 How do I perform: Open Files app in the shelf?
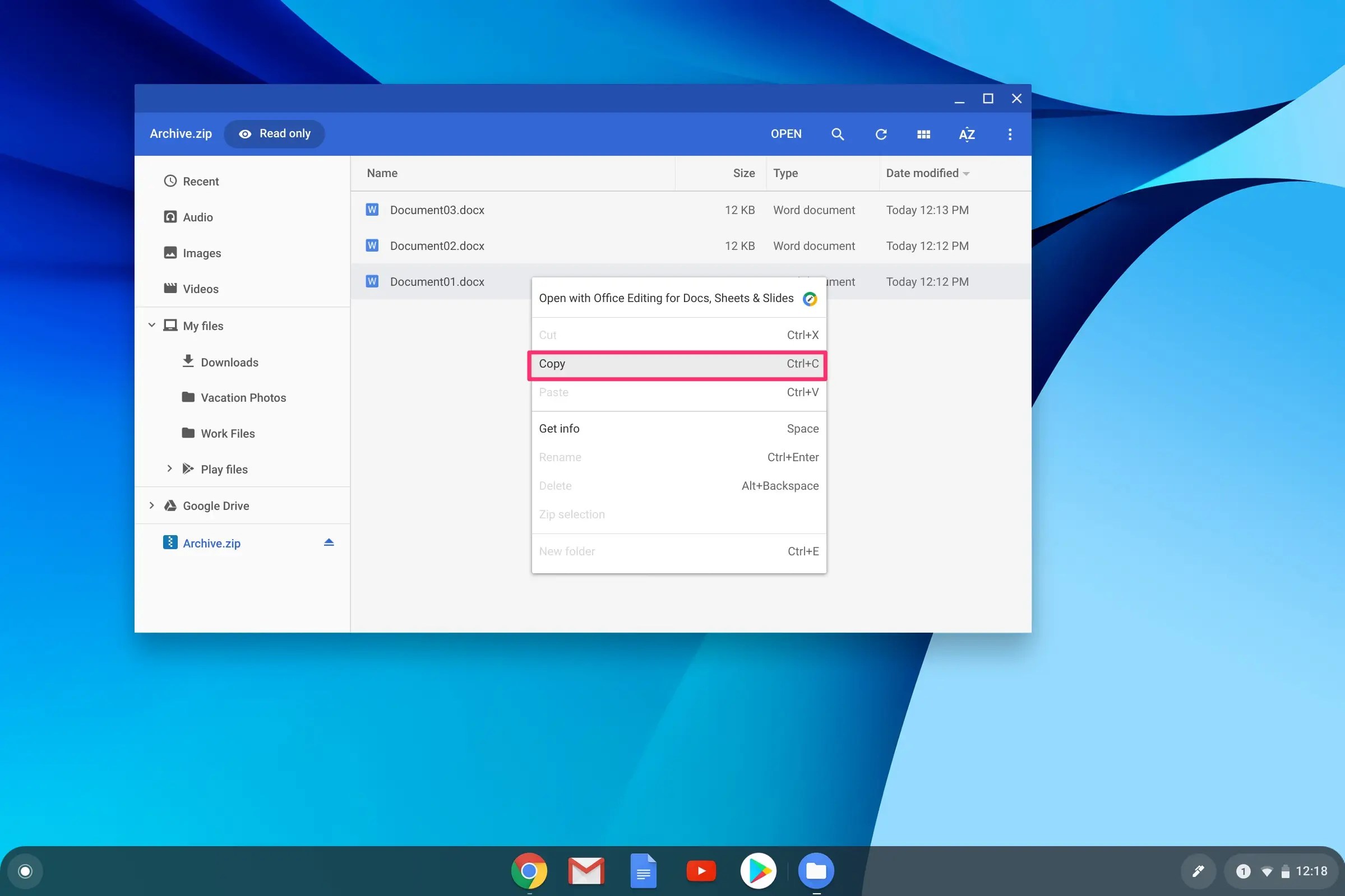[816, 871]
